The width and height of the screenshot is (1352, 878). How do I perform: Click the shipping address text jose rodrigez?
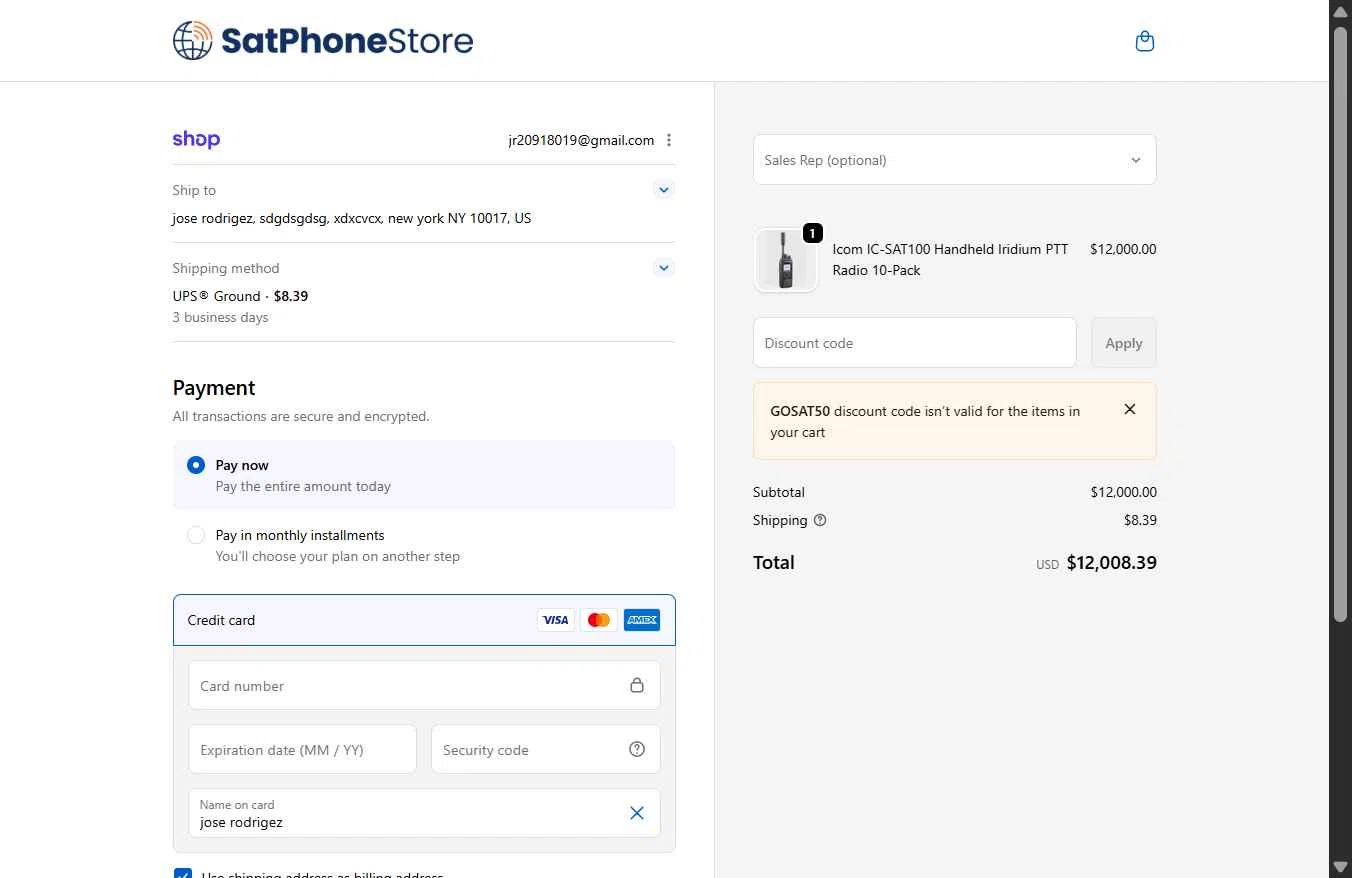coord(352,218)
